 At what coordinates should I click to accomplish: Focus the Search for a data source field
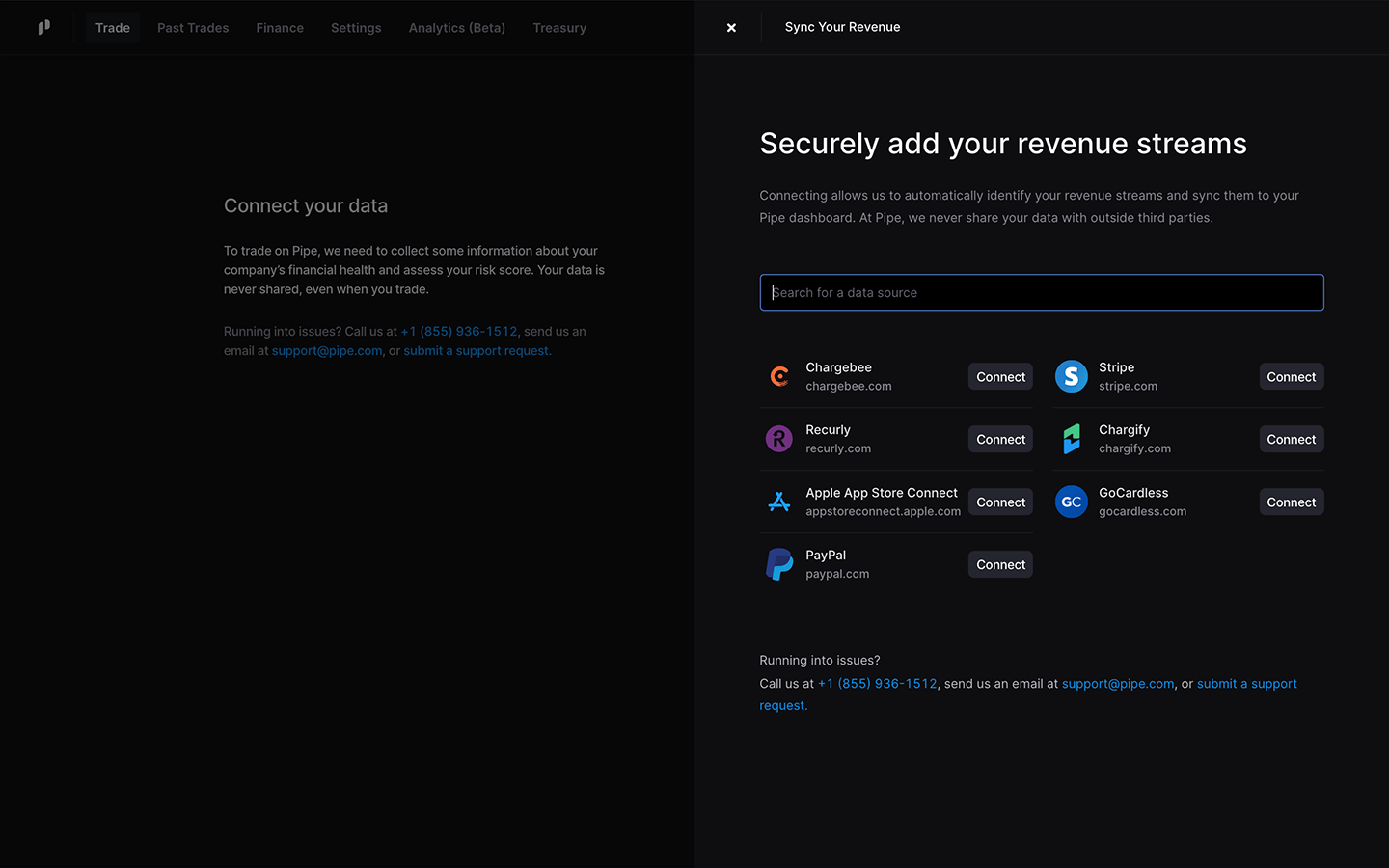[x=1042, y=292]
